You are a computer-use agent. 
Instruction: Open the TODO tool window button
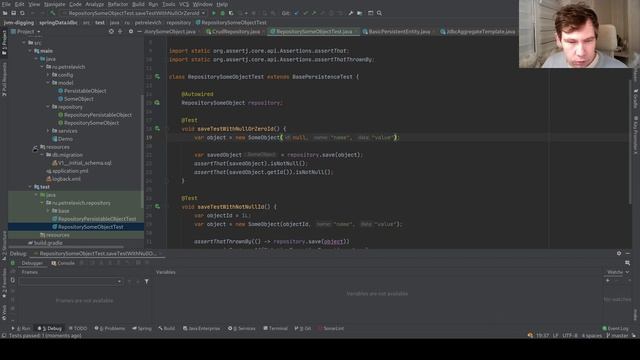point(78,328)
